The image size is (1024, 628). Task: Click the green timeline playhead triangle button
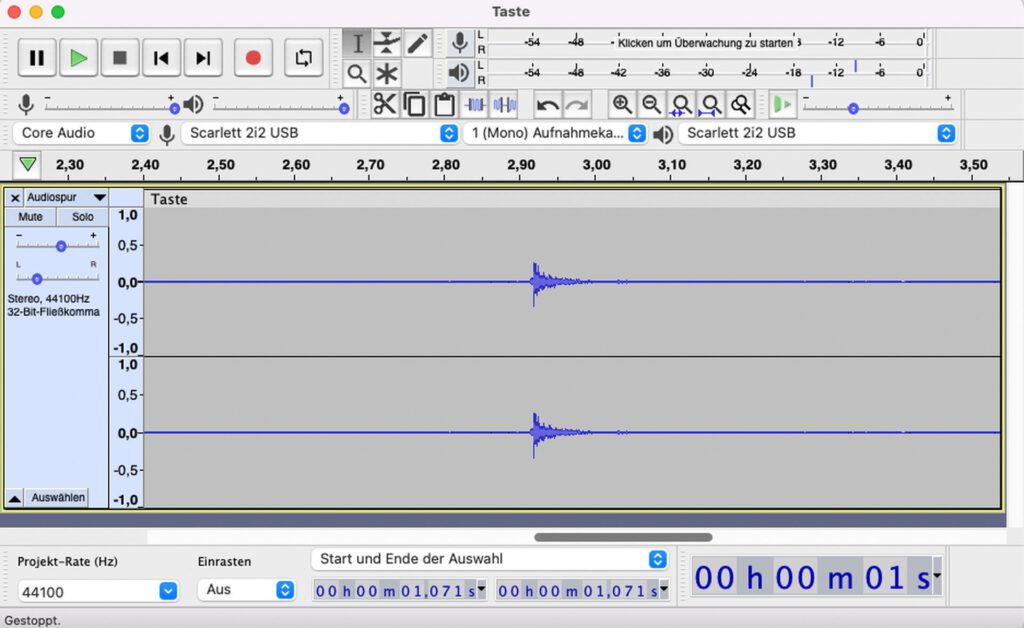(27, 165)
